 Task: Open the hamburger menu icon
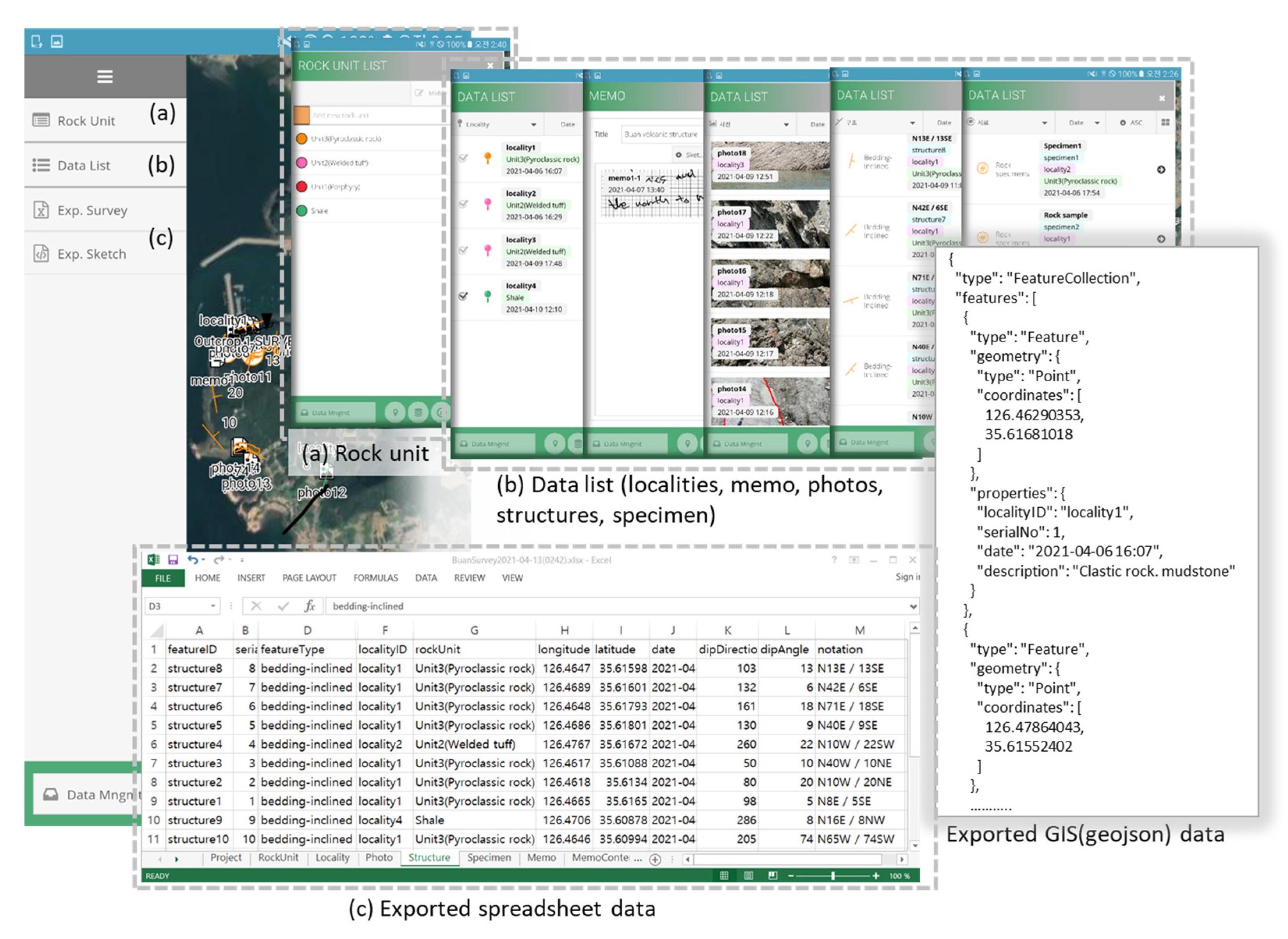tap(105, 76)
